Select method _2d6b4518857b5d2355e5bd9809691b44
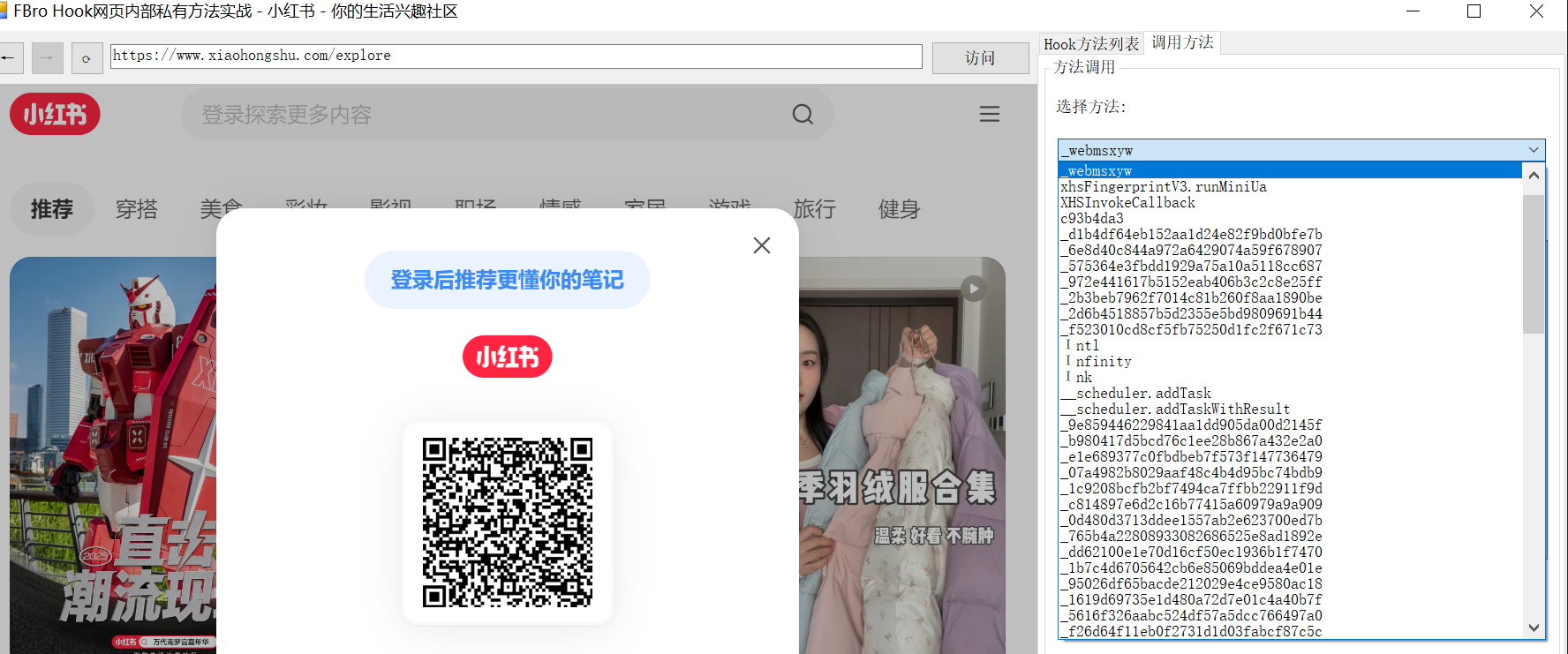Image resolution: width=1568 pixels, height=654 pixels. pyautogui.click(x=1291, y=313)
